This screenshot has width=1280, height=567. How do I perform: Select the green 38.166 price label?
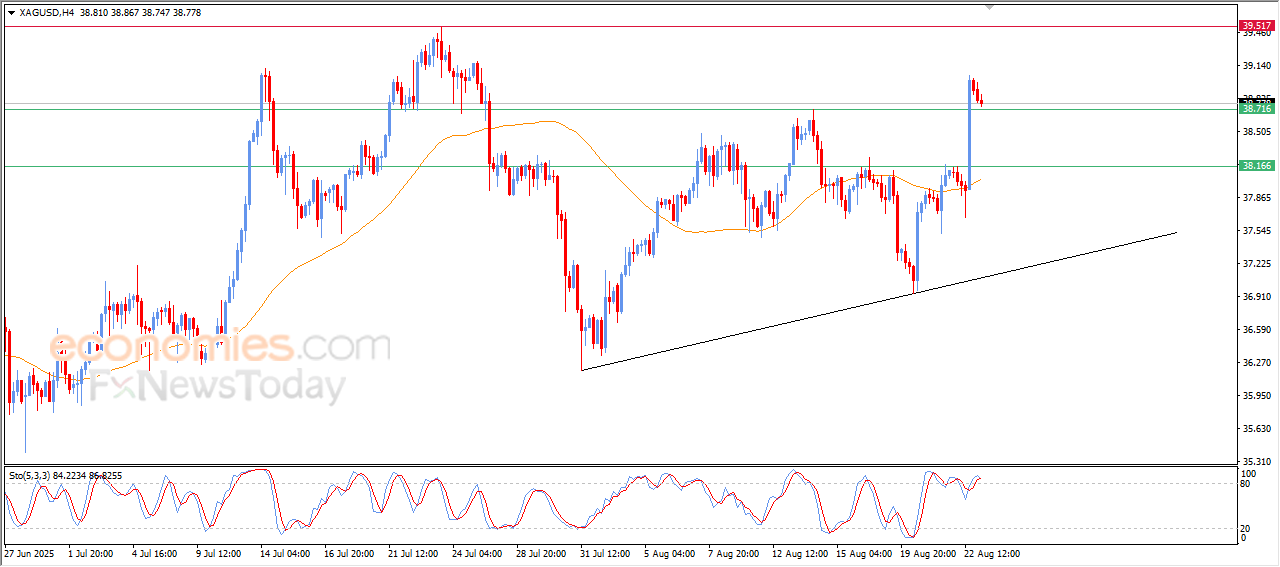[x=1255, y=166]
